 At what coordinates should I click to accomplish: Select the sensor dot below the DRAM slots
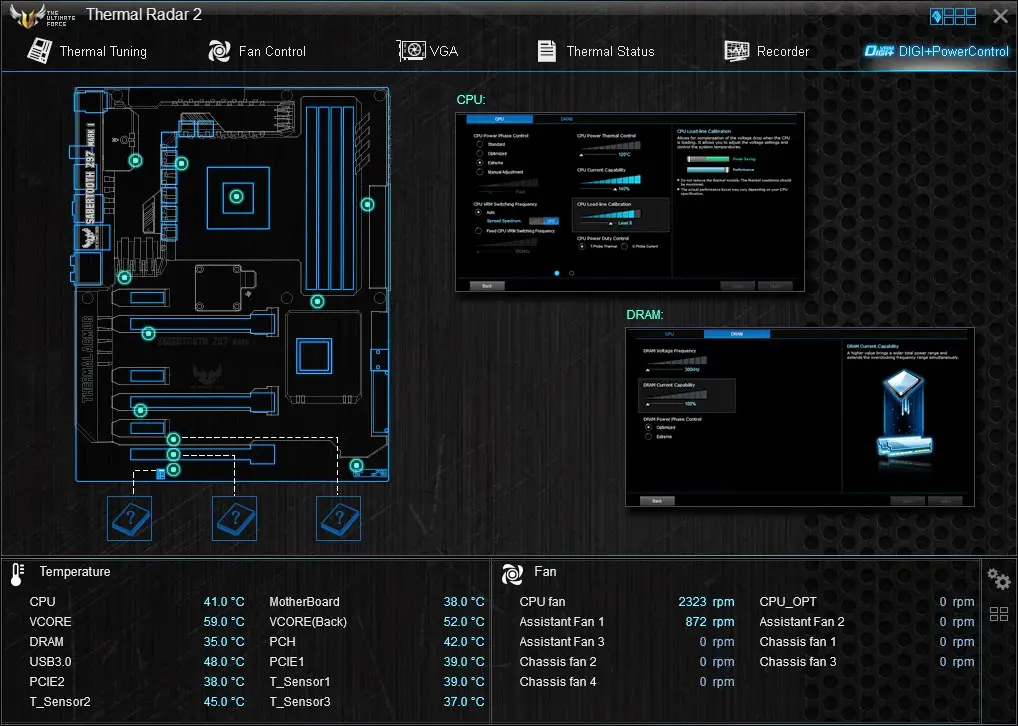pos(317,301)
